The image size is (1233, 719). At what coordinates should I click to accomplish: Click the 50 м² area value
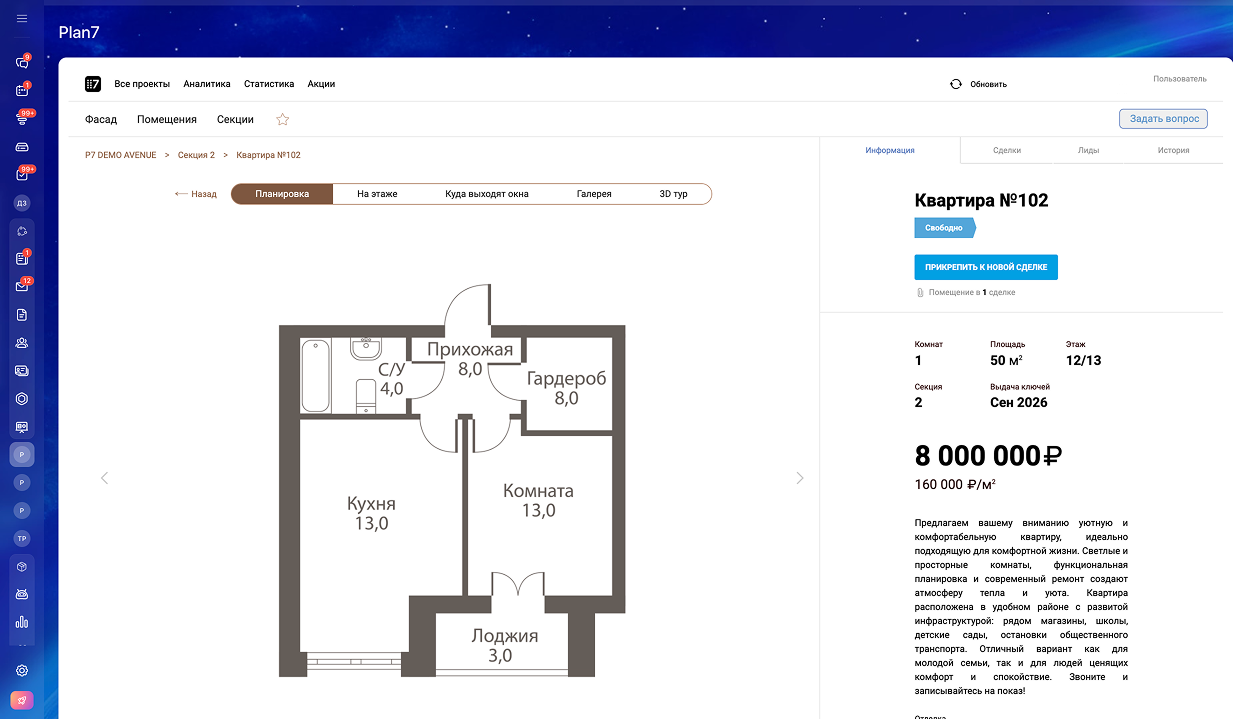tap(1006, 360)
